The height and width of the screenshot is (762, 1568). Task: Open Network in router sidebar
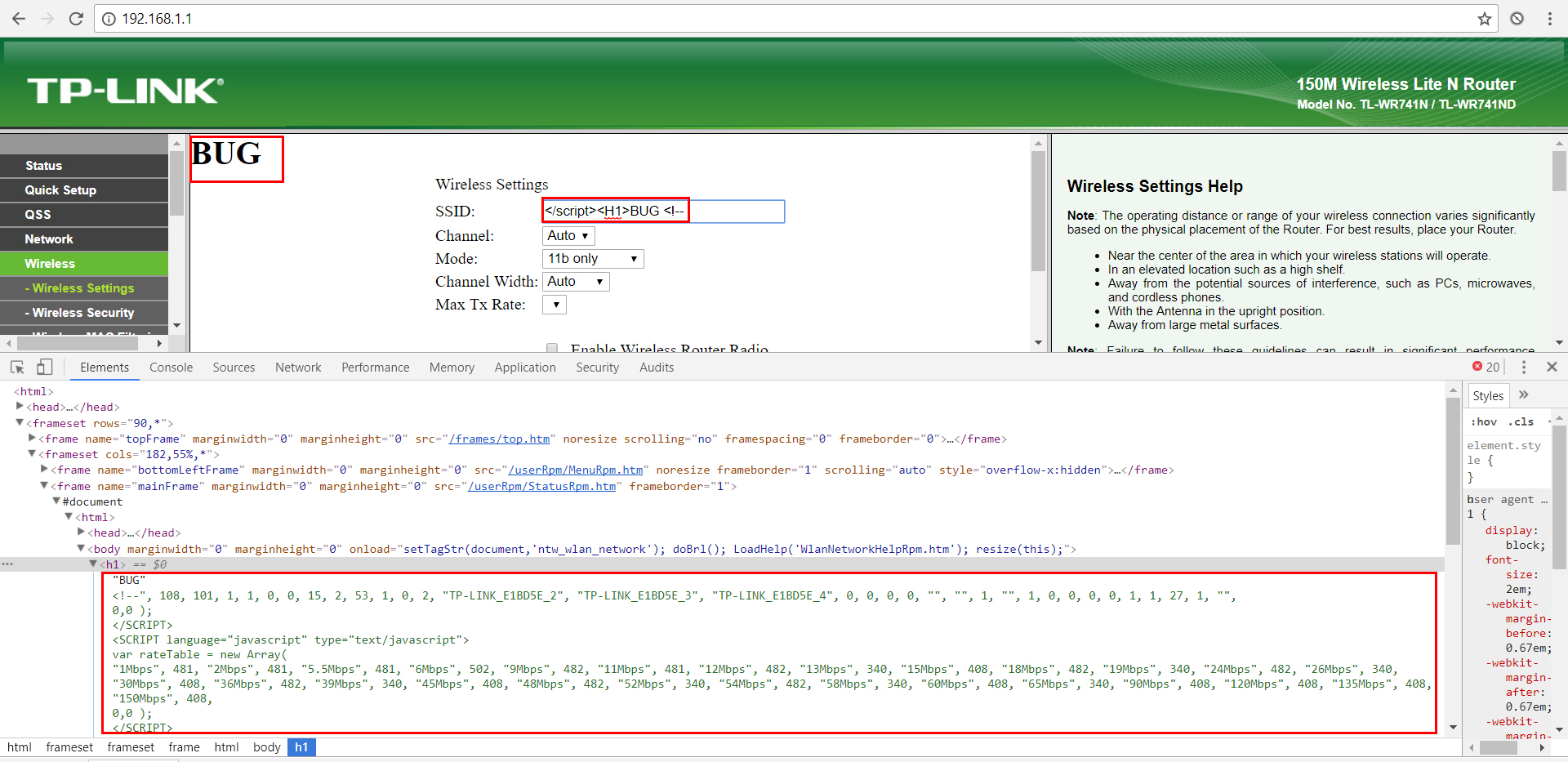84,239
